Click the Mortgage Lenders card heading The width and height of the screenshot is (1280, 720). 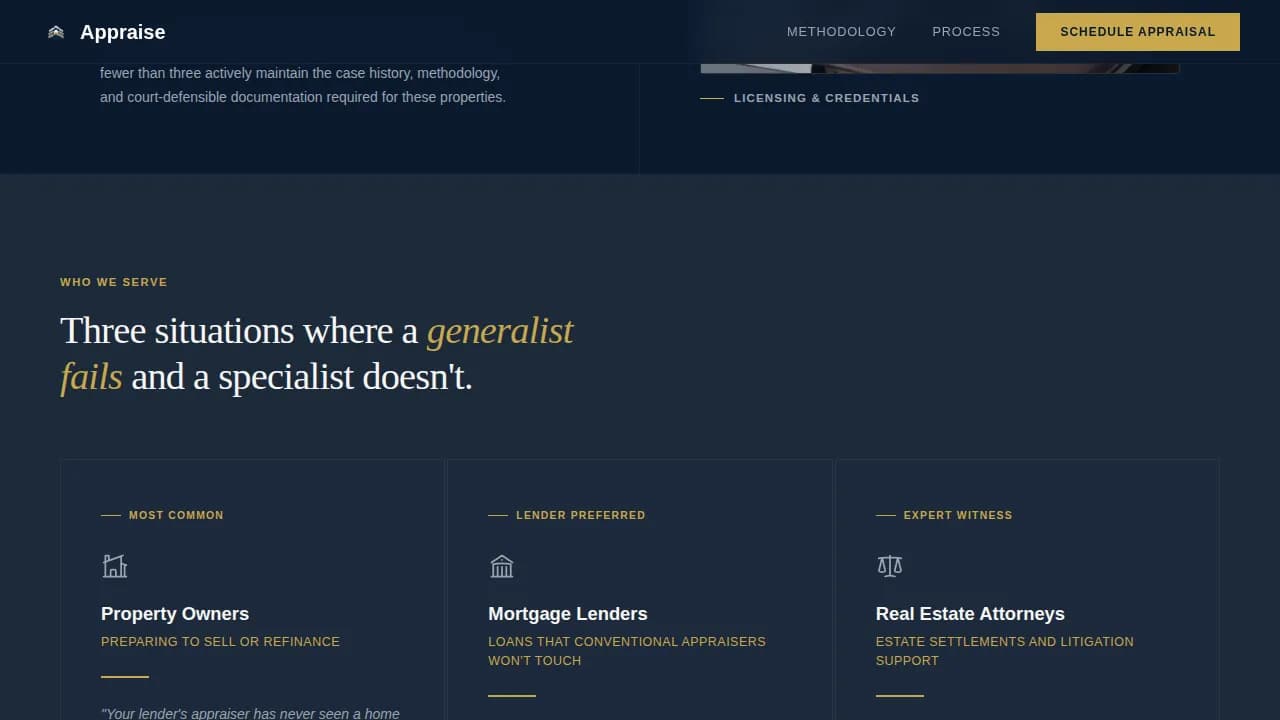point(567,614)
